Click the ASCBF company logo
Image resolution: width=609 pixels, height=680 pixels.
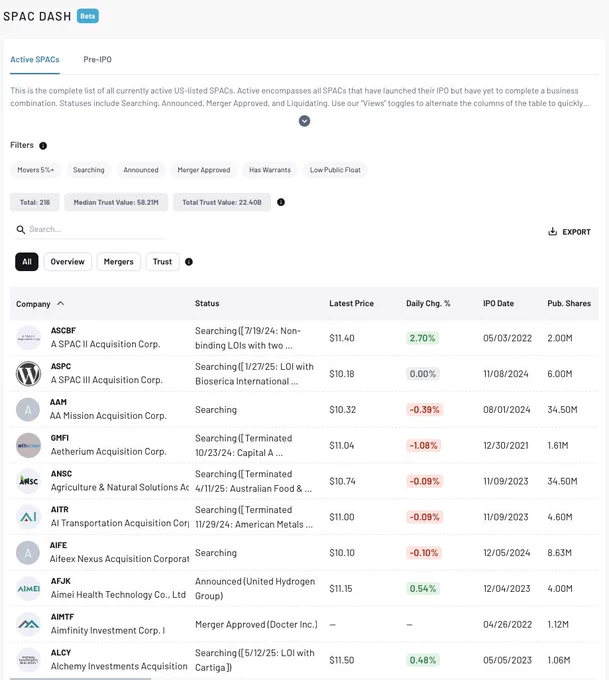coord(28,338)
